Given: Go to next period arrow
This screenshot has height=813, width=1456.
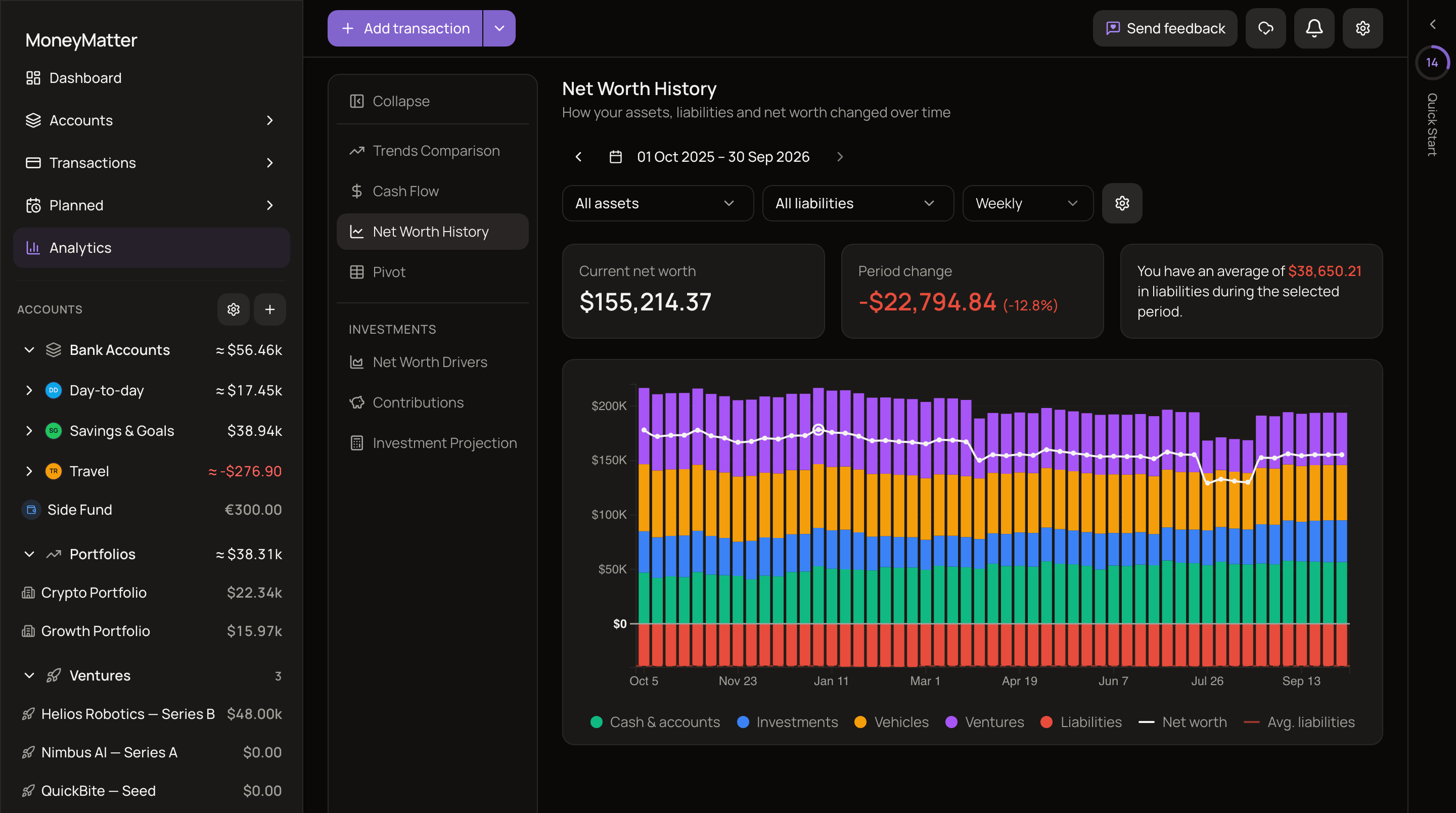Looking at the screenshot, I should pos(839,157).
